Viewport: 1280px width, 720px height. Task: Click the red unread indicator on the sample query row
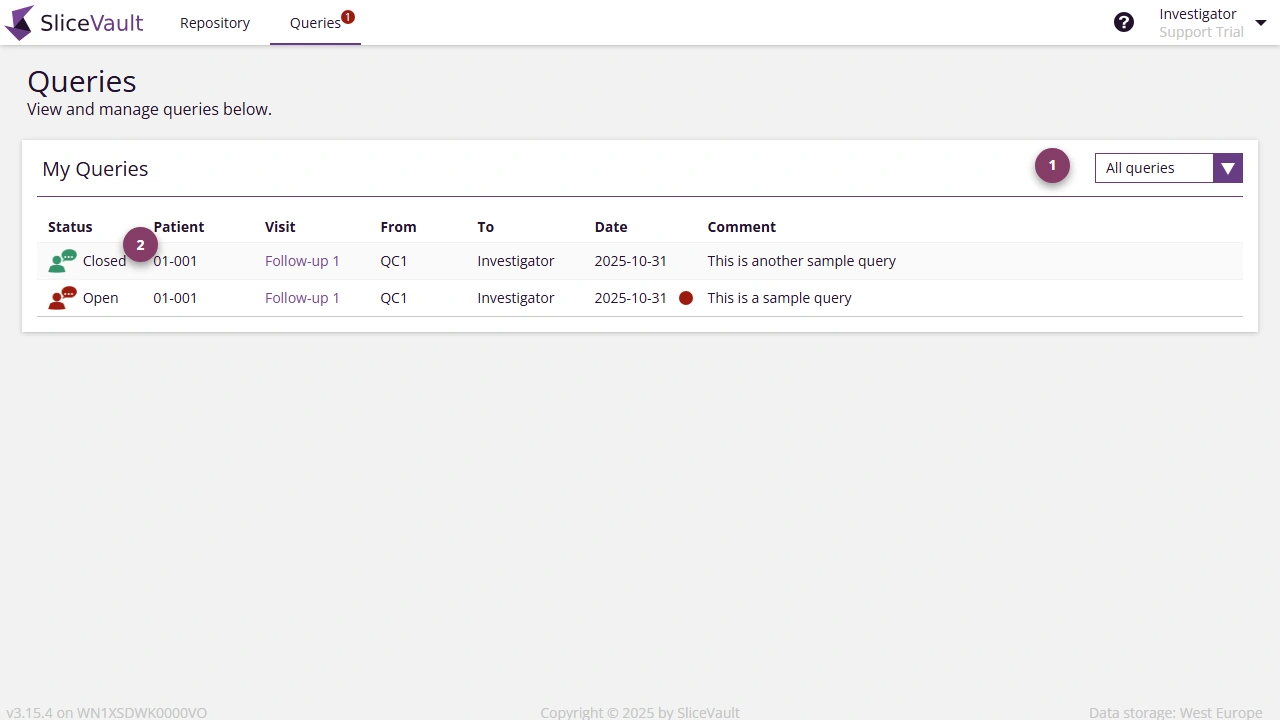tap(686, 297)
